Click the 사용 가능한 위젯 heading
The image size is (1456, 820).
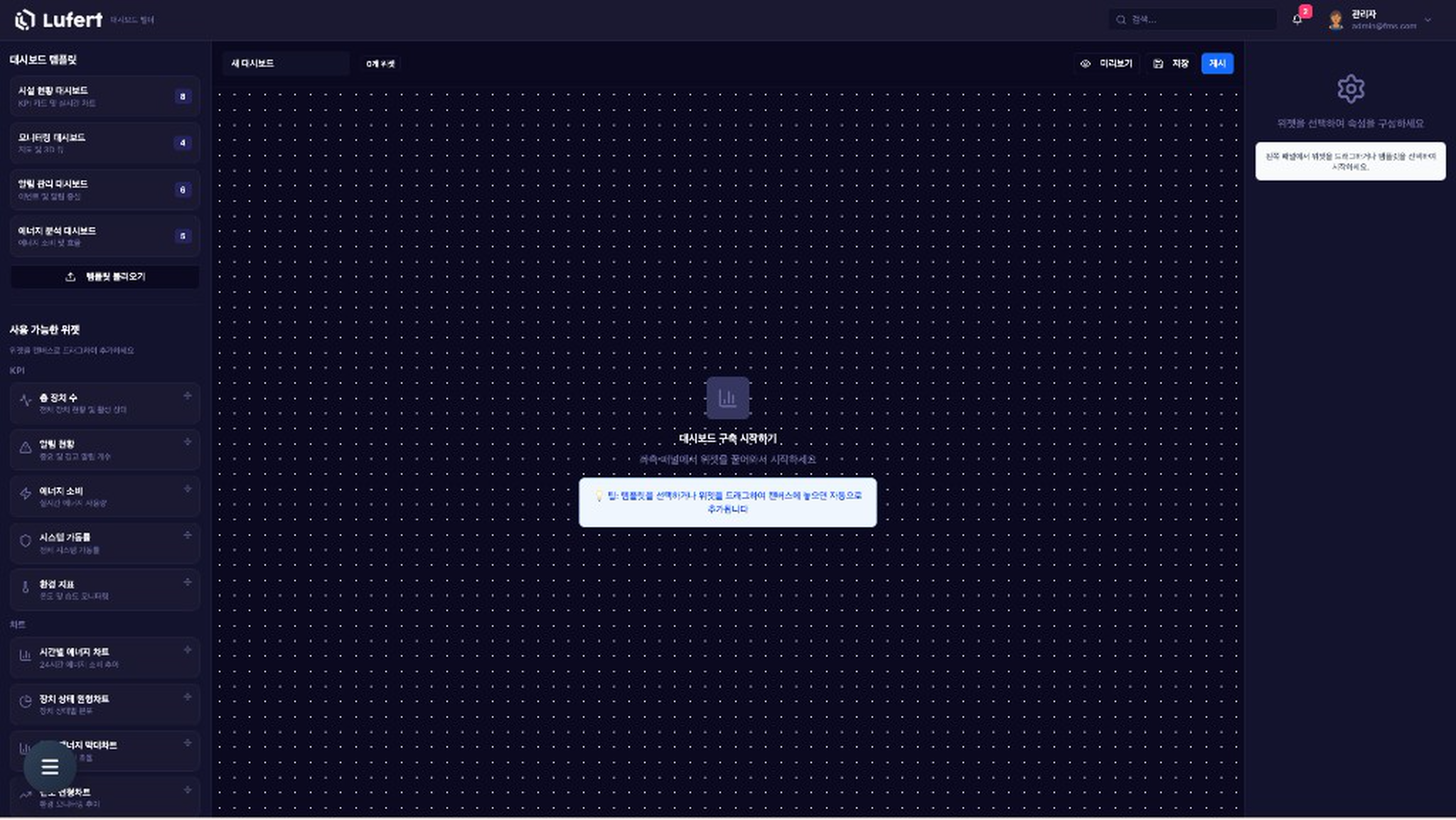(x=45, y=330)
